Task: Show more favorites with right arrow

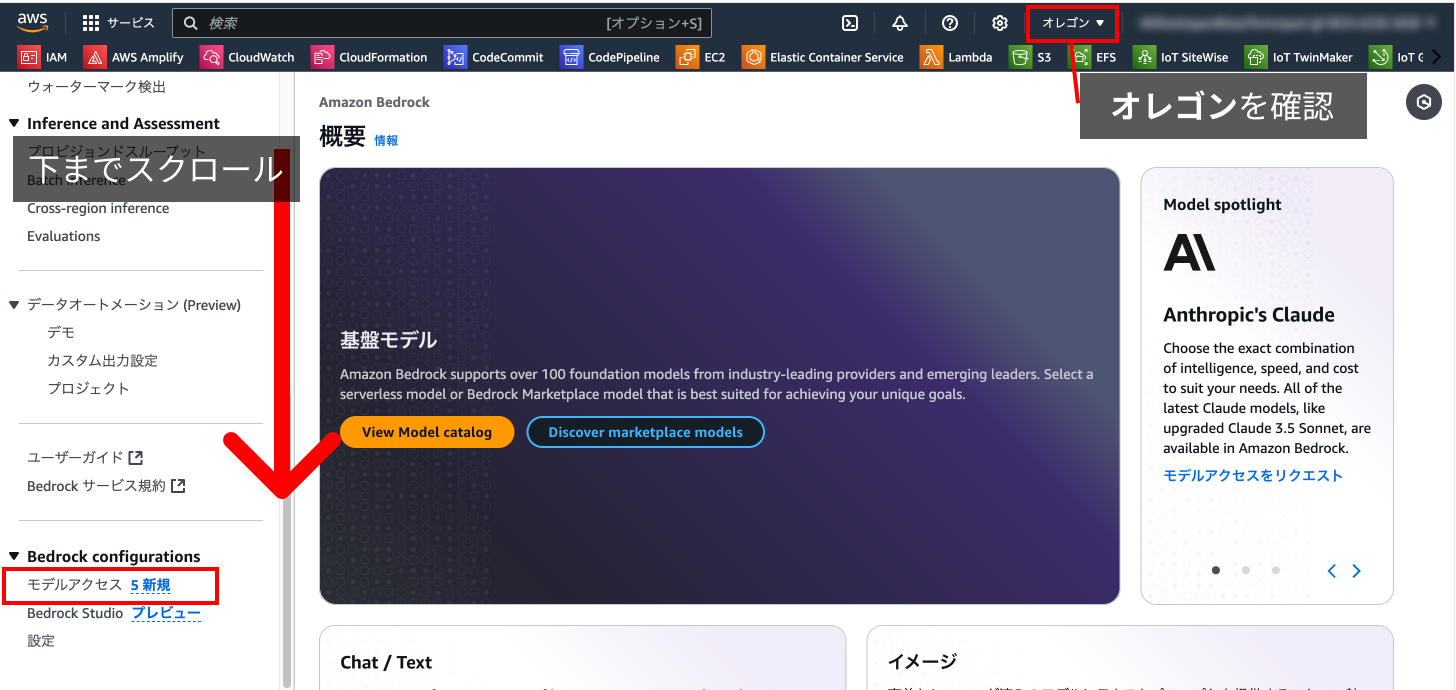Action: pyautogui.click(x=1437, y=57)
